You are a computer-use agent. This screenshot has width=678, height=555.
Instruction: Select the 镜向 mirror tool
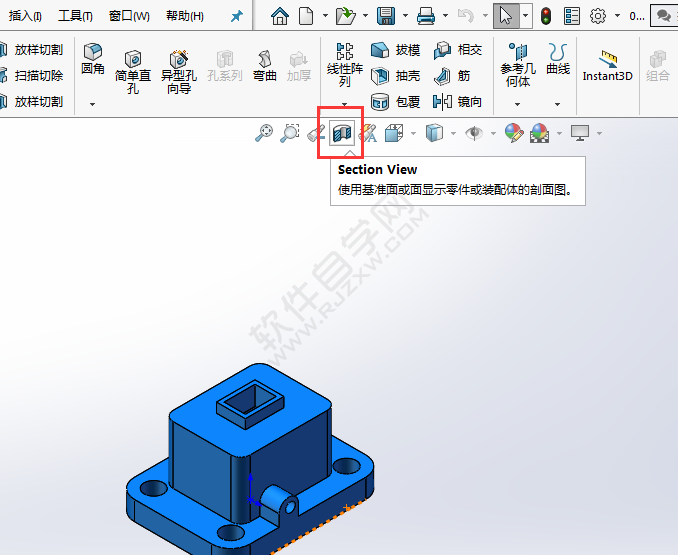pos(457,102)
